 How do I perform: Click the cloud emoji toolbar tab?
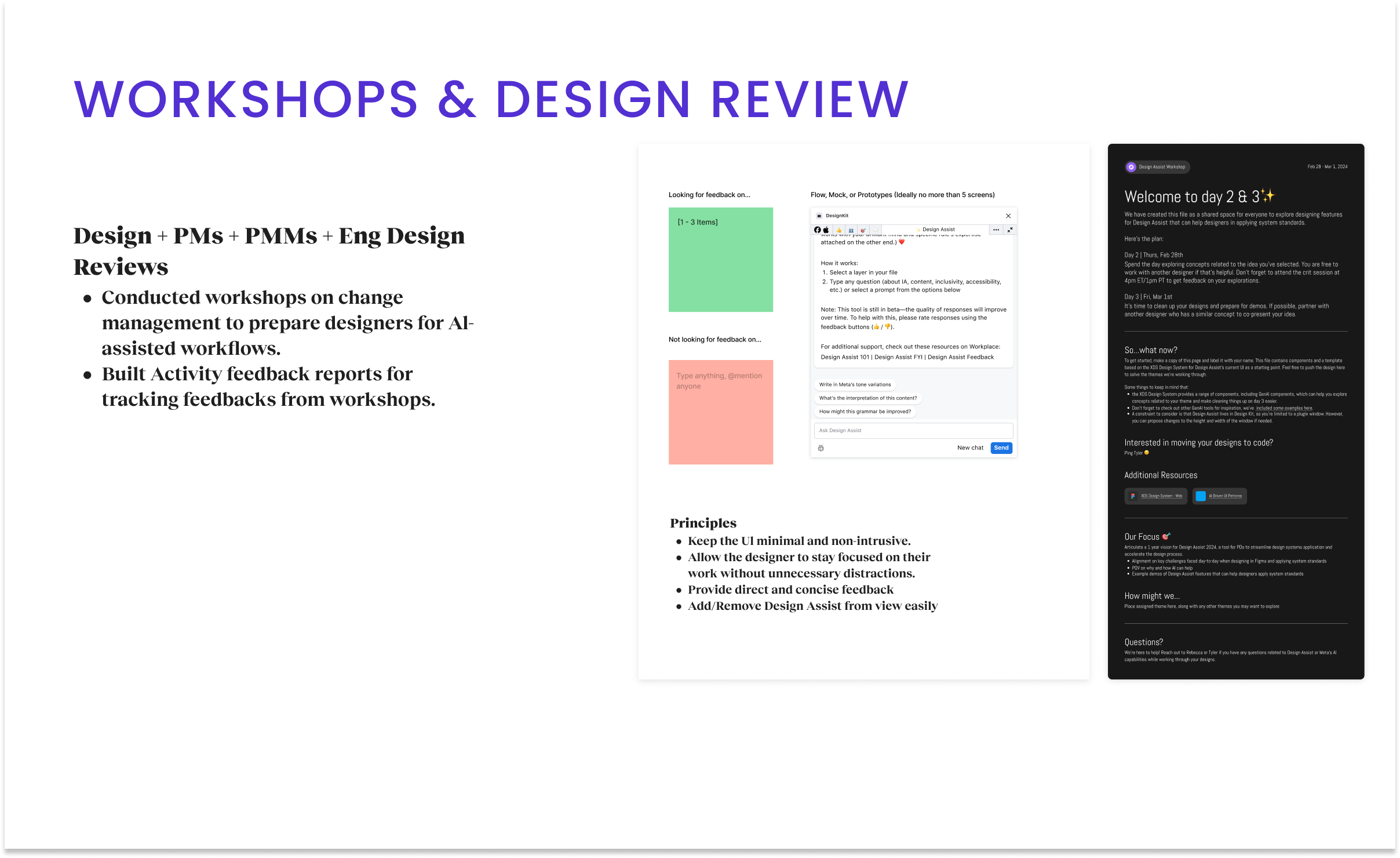(875, 230)
